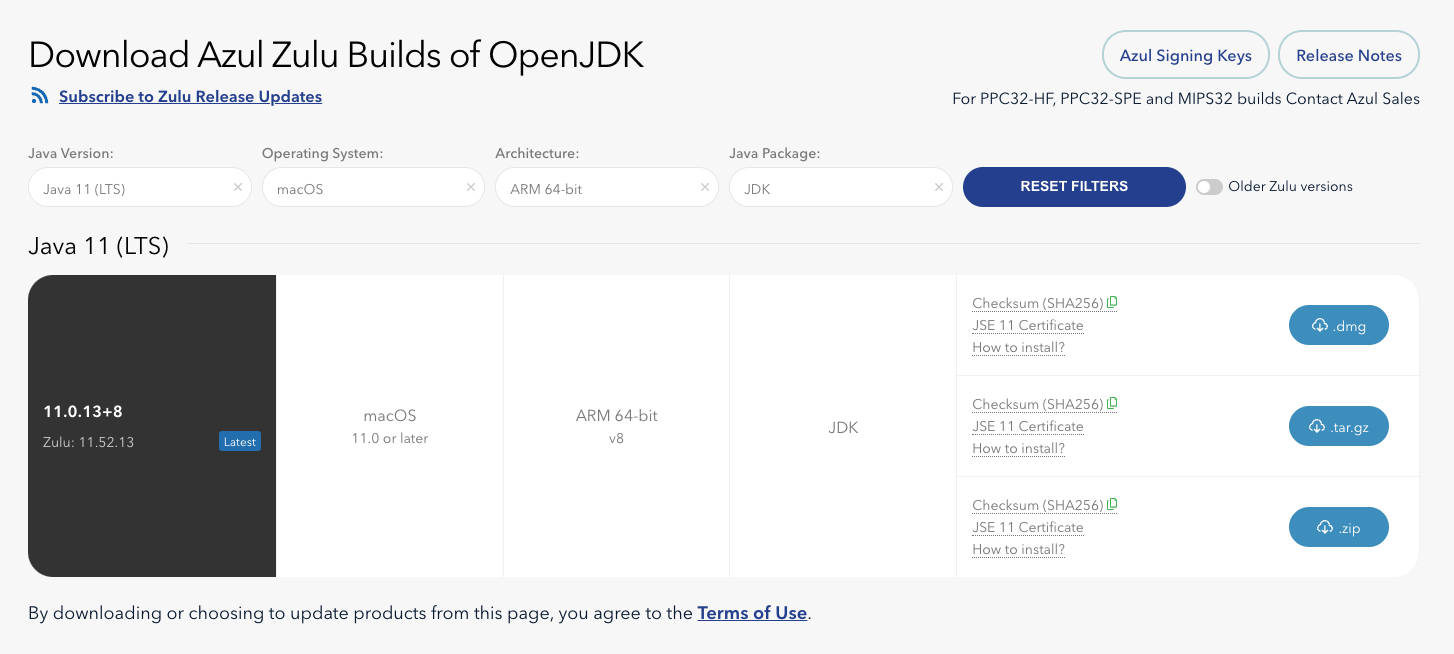1454x654 pixels.
Task: Clear the JDK package filter
Action: coord(938,187)
